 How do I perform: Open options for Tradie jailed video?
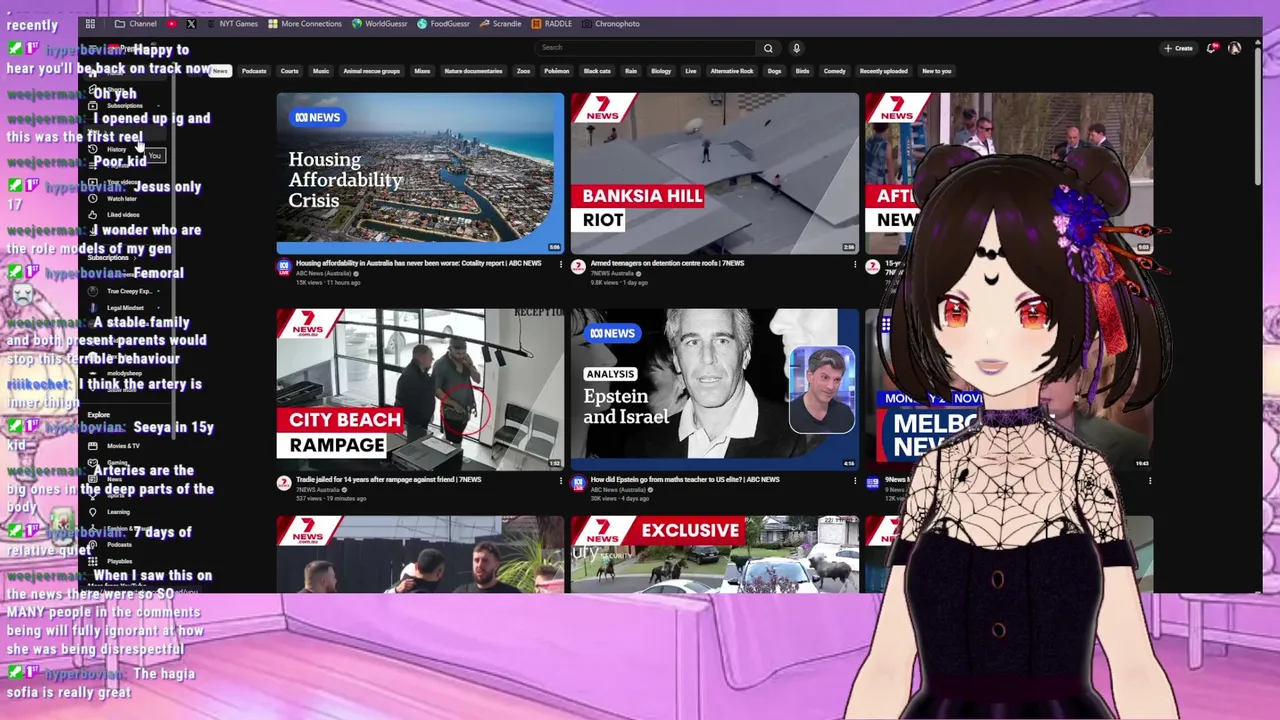[560, 481]
